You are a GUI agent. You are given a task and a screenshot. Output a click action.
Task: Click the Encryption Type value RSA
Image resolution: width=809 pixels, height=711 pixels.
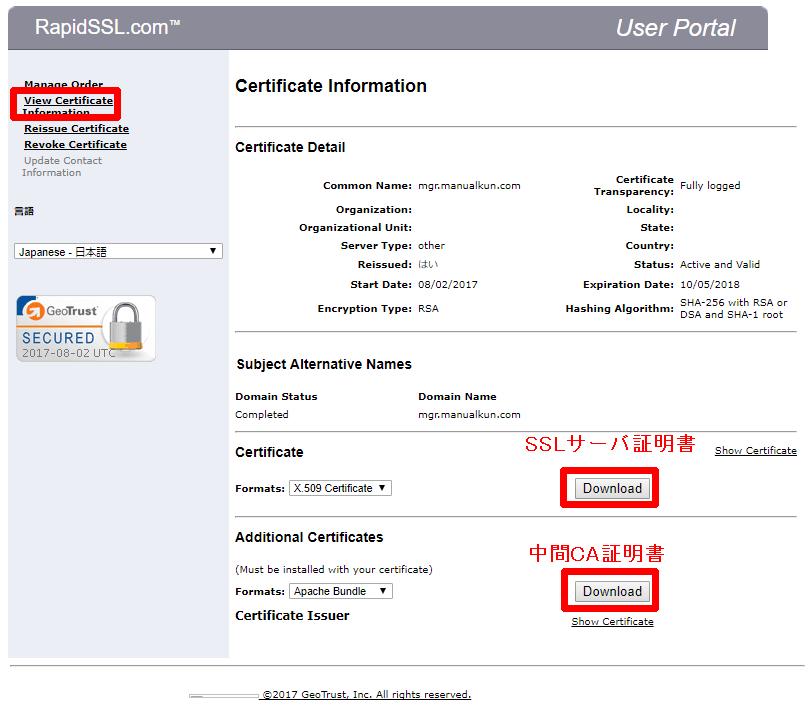(x=428, y=309)
